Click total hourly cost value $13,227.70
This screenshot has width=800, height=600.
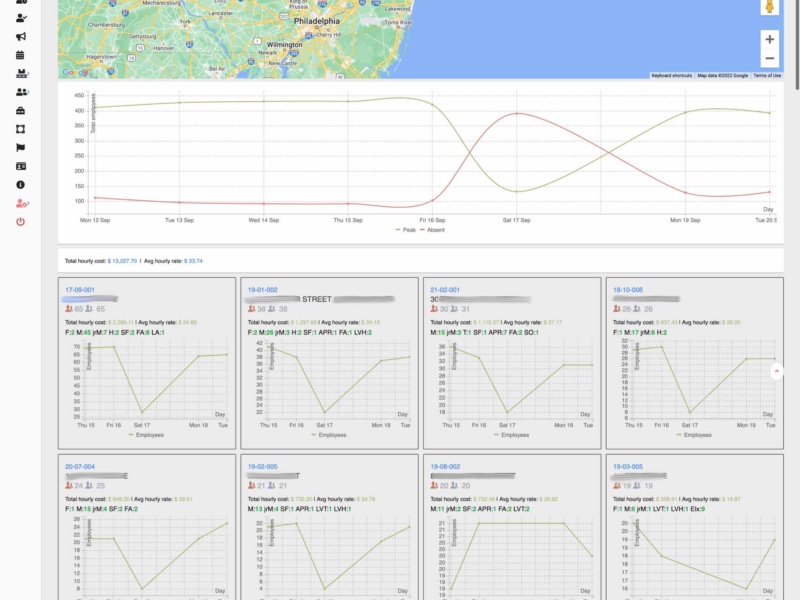tap(122, 261)
